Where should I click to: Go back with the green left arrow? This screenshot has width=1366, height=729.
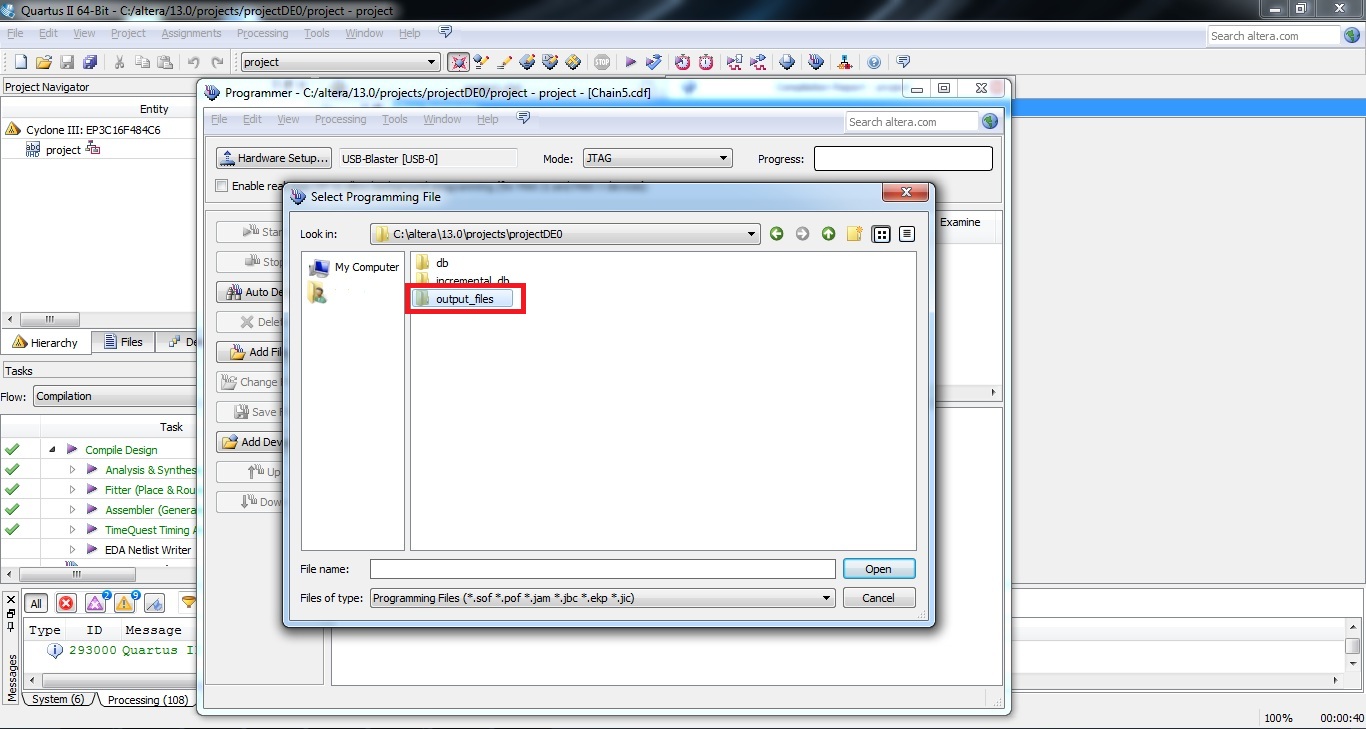click(x=777, y=234)
